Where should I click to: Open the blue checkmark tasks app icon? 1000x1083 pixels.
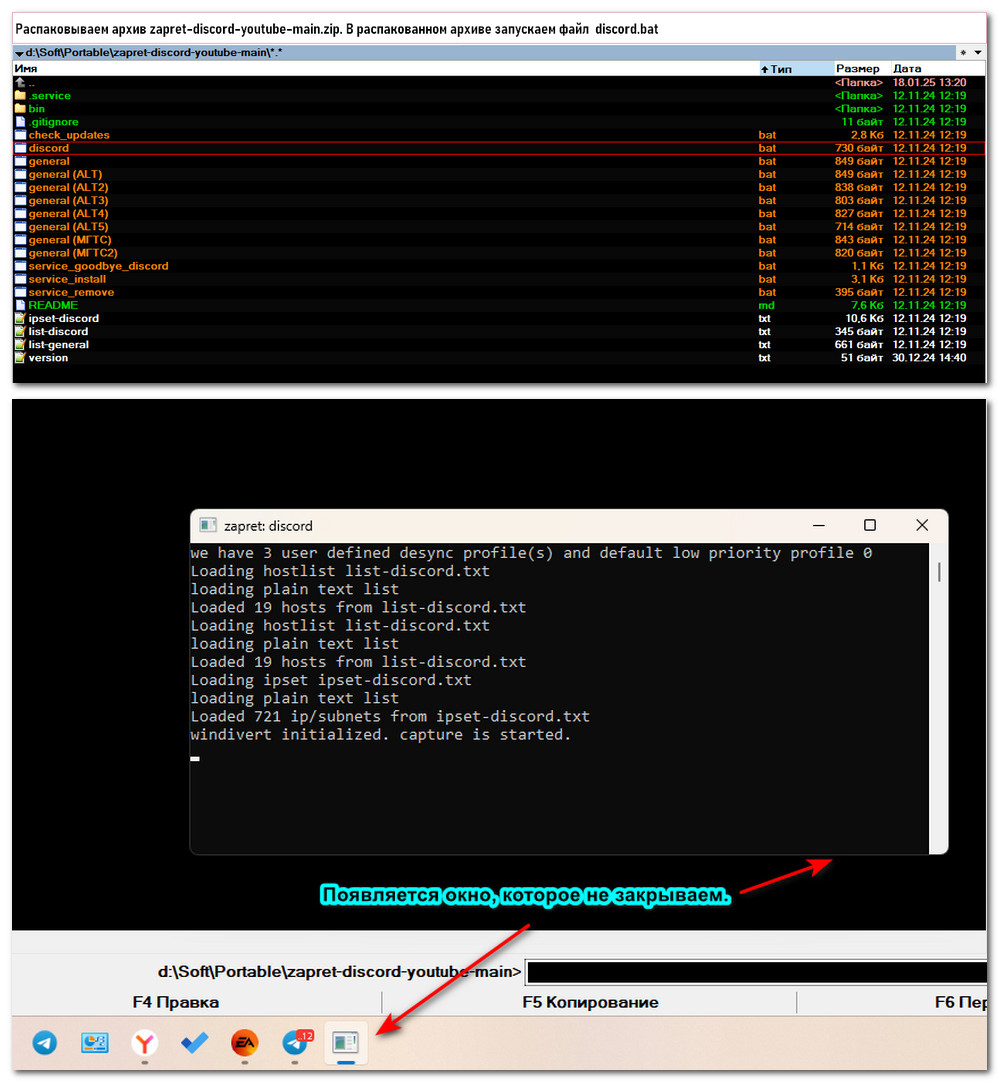click(195, 1042)
